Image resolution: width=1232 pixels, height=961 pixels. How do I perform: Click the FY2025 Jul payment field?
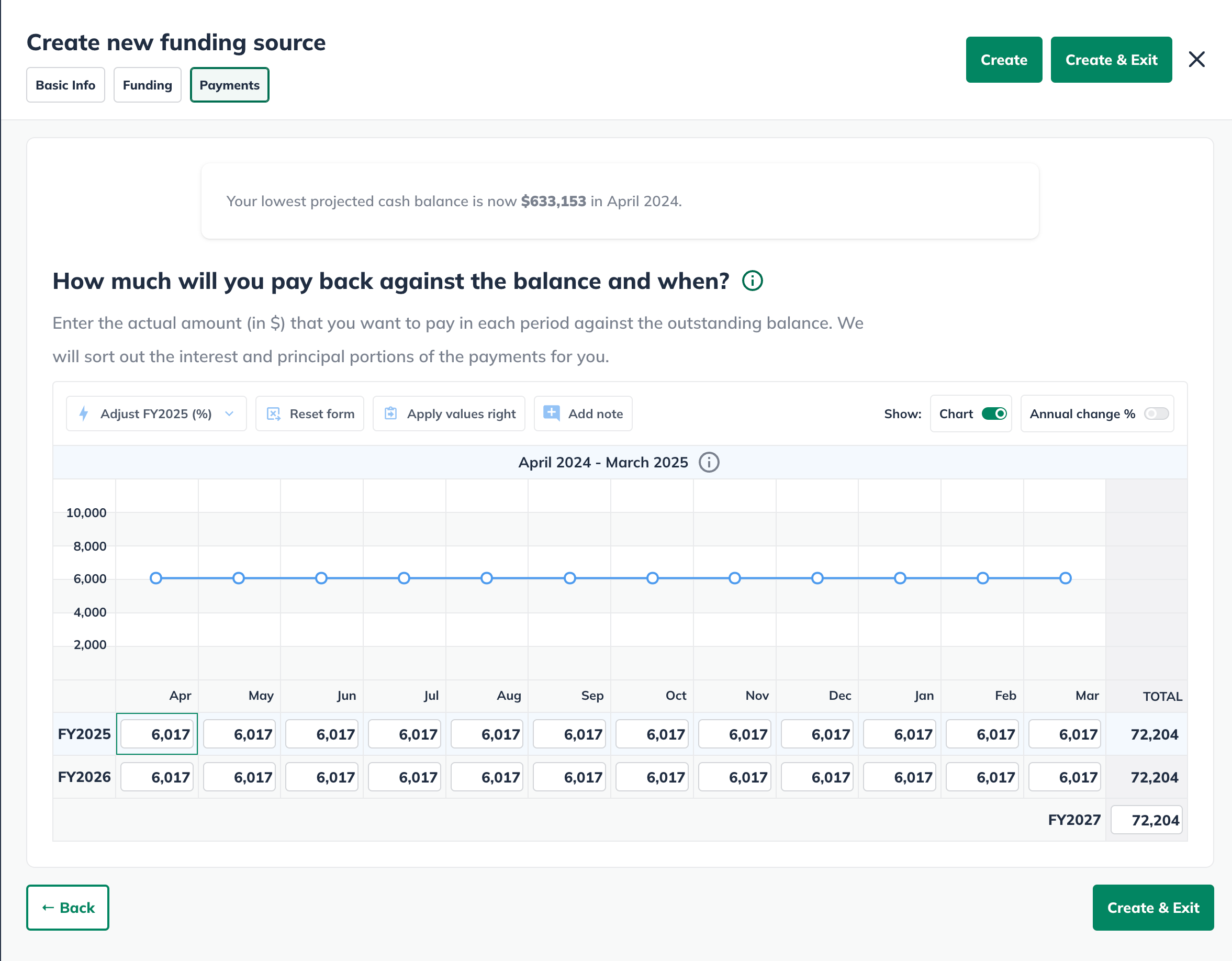click(405, 734)
